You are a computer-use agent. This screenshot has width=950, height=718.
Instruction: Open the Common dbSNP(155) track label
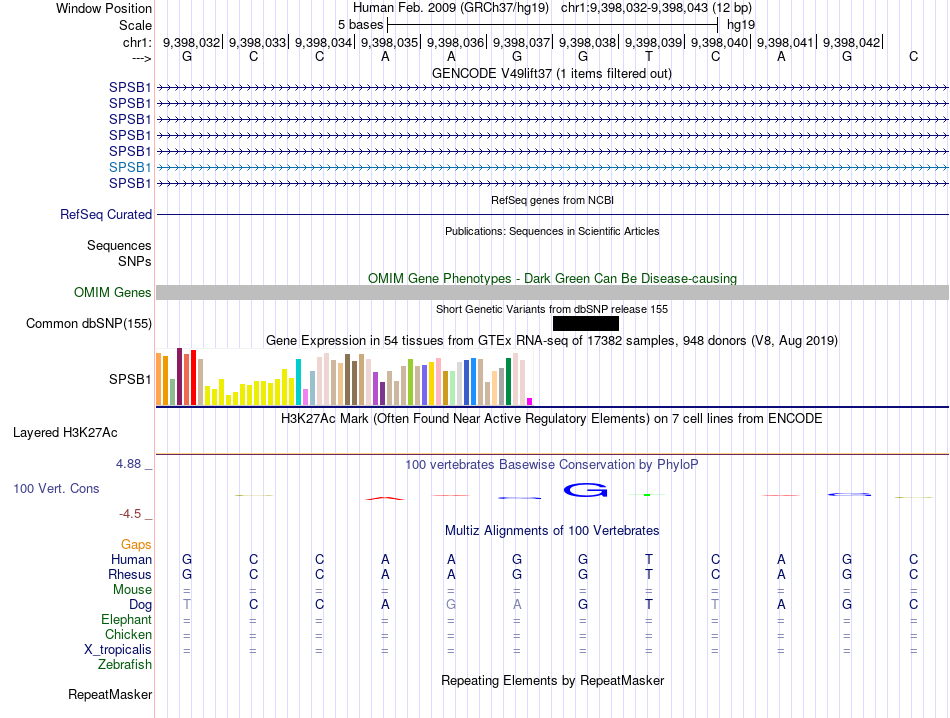89,324
